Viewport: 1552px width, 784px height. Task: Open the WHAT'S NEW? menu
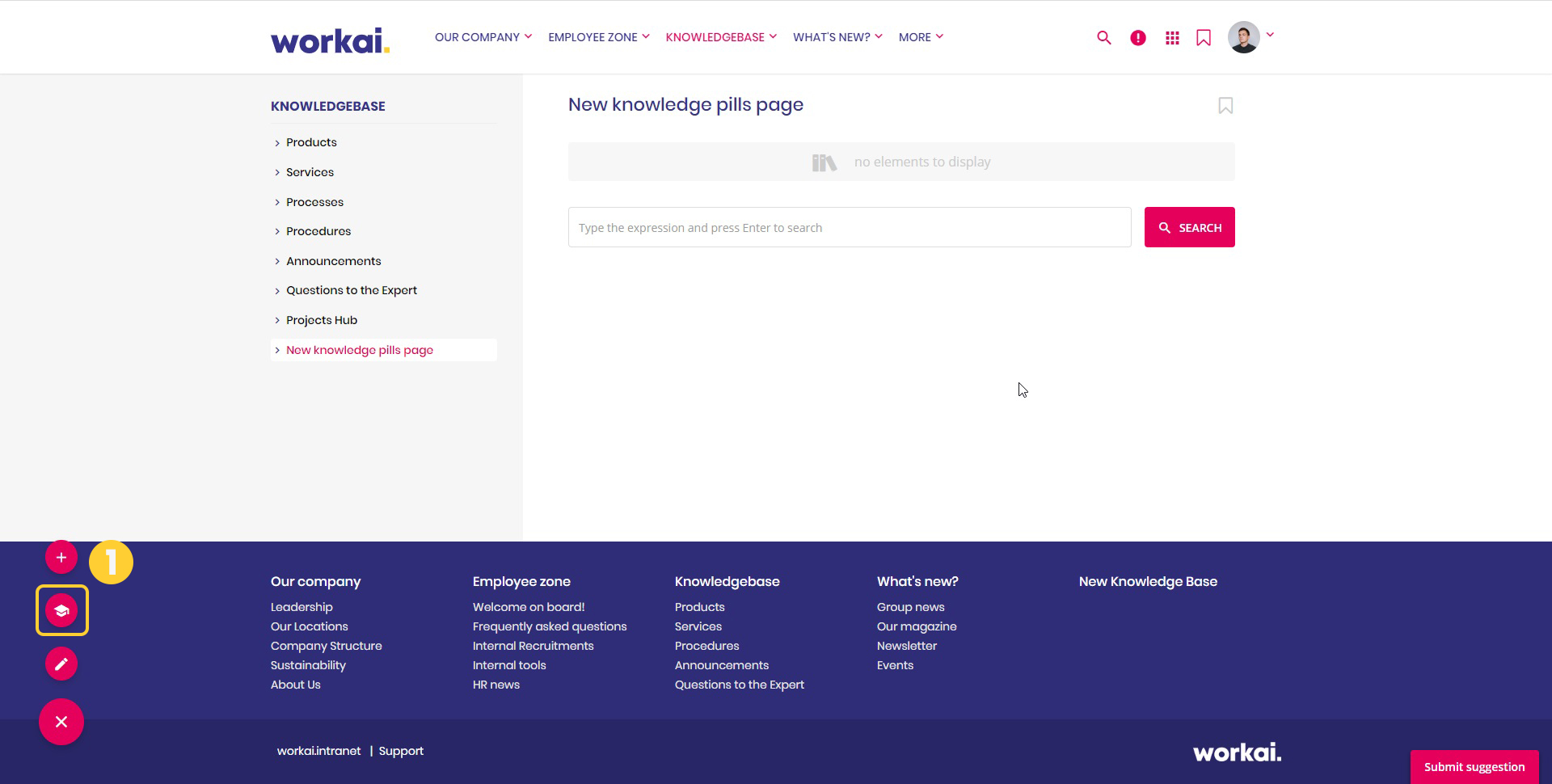click(837, 37)
